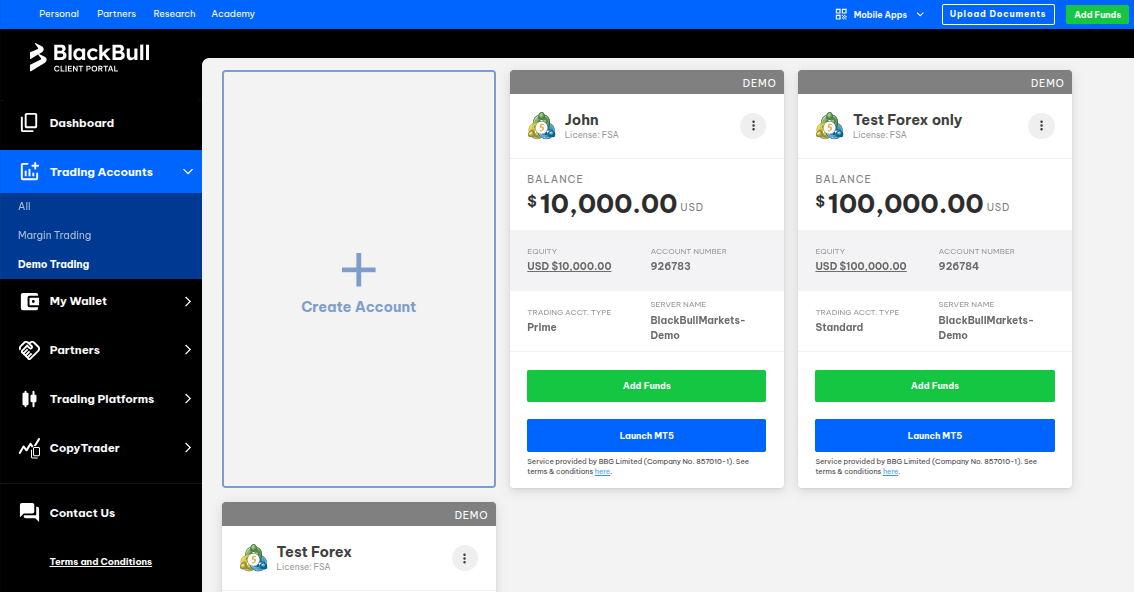
Task: Click account number 926783
Action: click(x=670, y=266)
